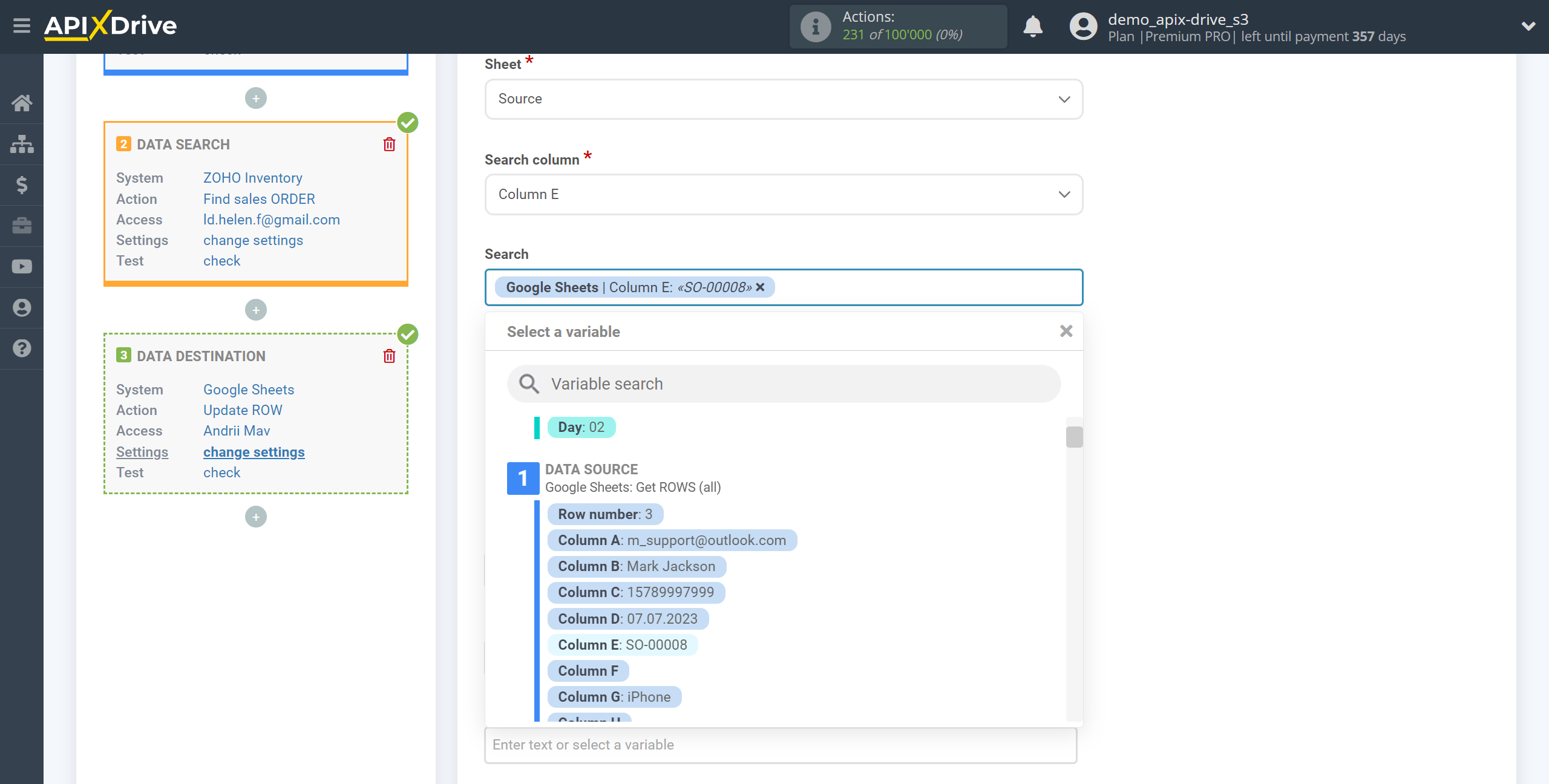Expand the account menu chevron
The width and height of the screenshot is (1549, 784).
click(x=1528, y=26)
